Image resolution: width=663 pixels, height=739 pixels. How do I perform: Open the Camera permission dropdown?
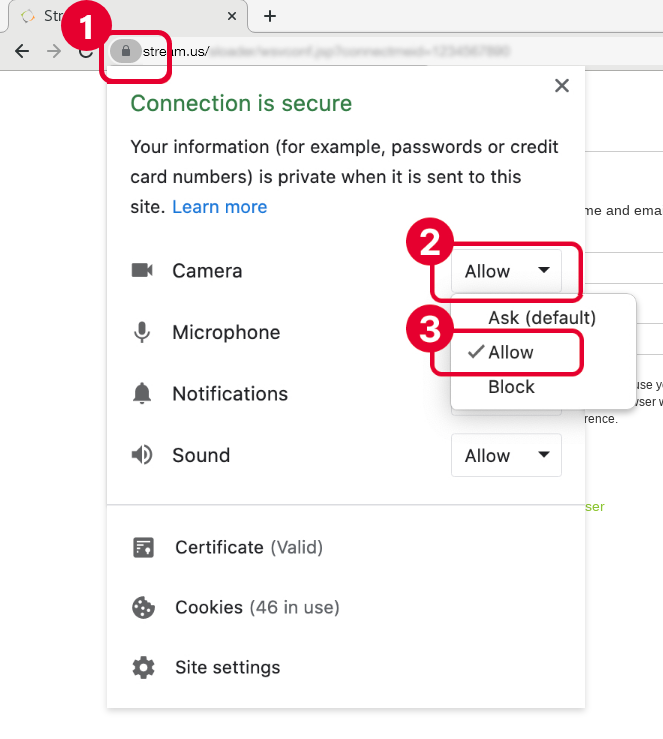coord(506,271)
